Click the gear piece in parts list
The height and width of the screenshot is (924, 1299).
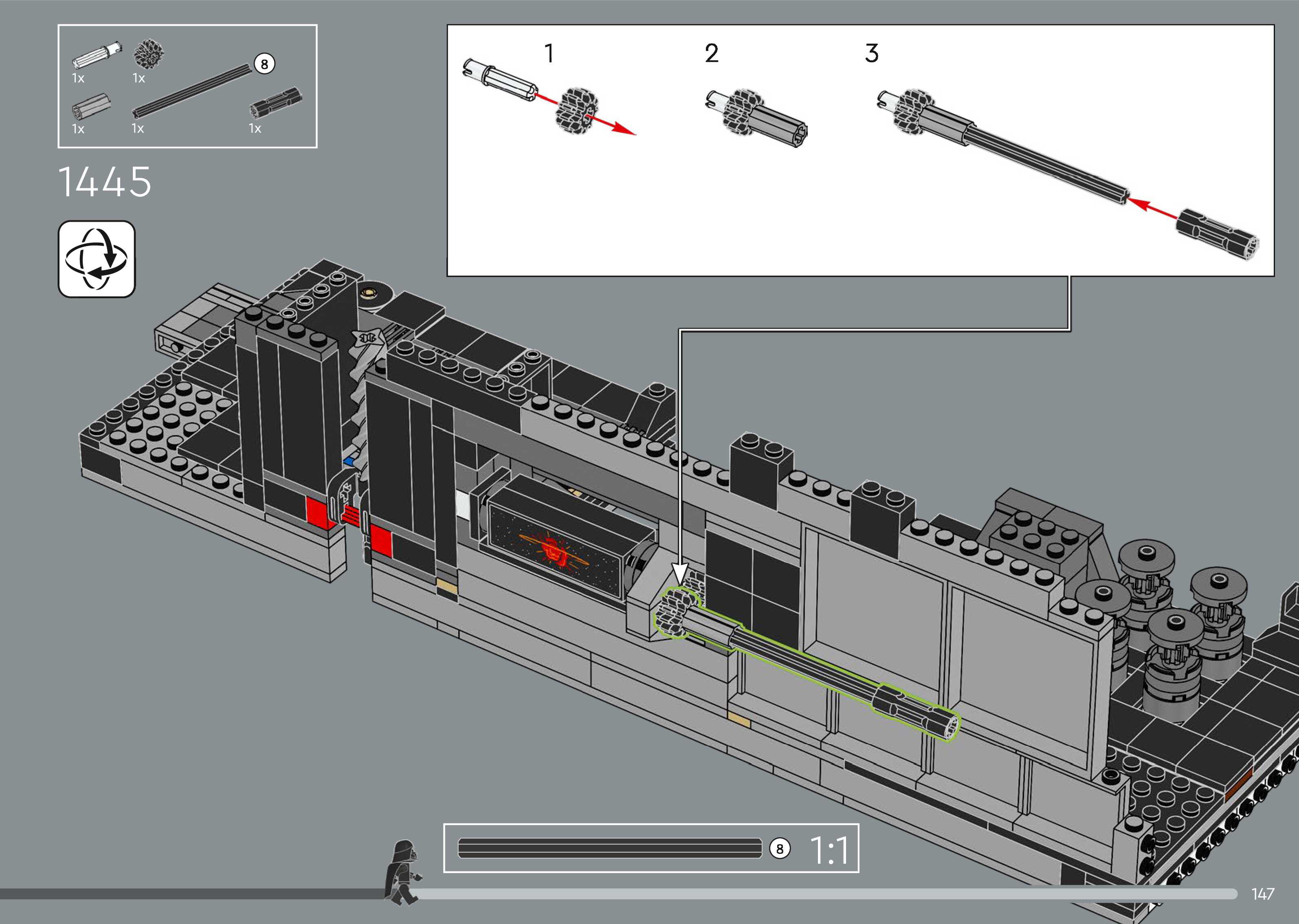tap(148, 55)
